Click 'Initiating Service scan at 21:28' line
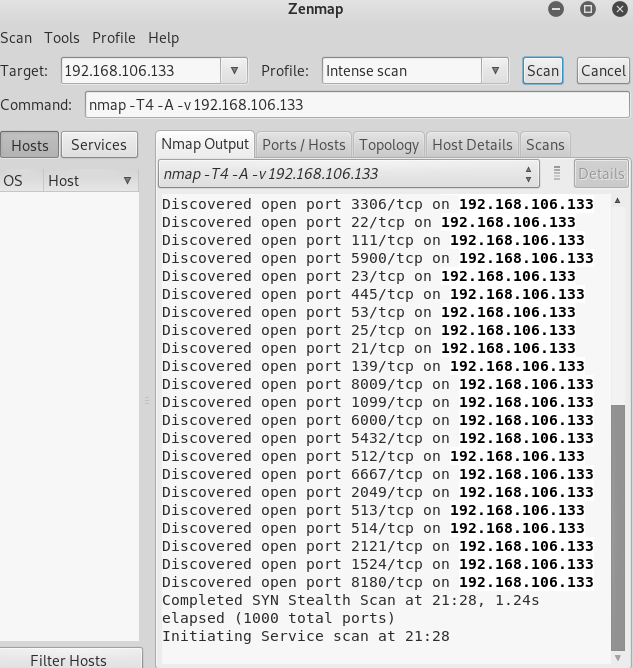Screen dimensions: 633x668 (305, 636)
